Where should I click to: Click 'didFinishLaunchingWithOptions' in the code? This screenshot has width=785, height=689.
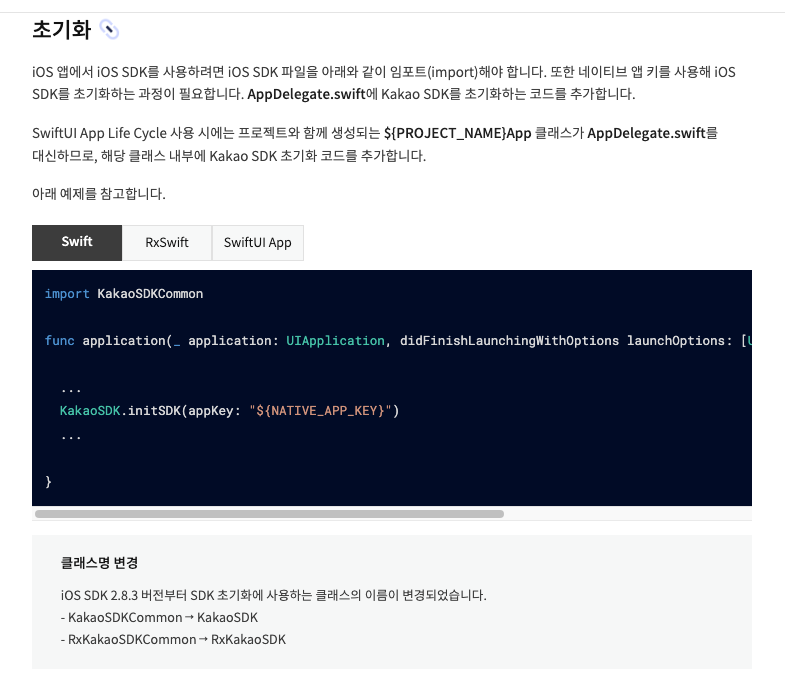point(509,340)
